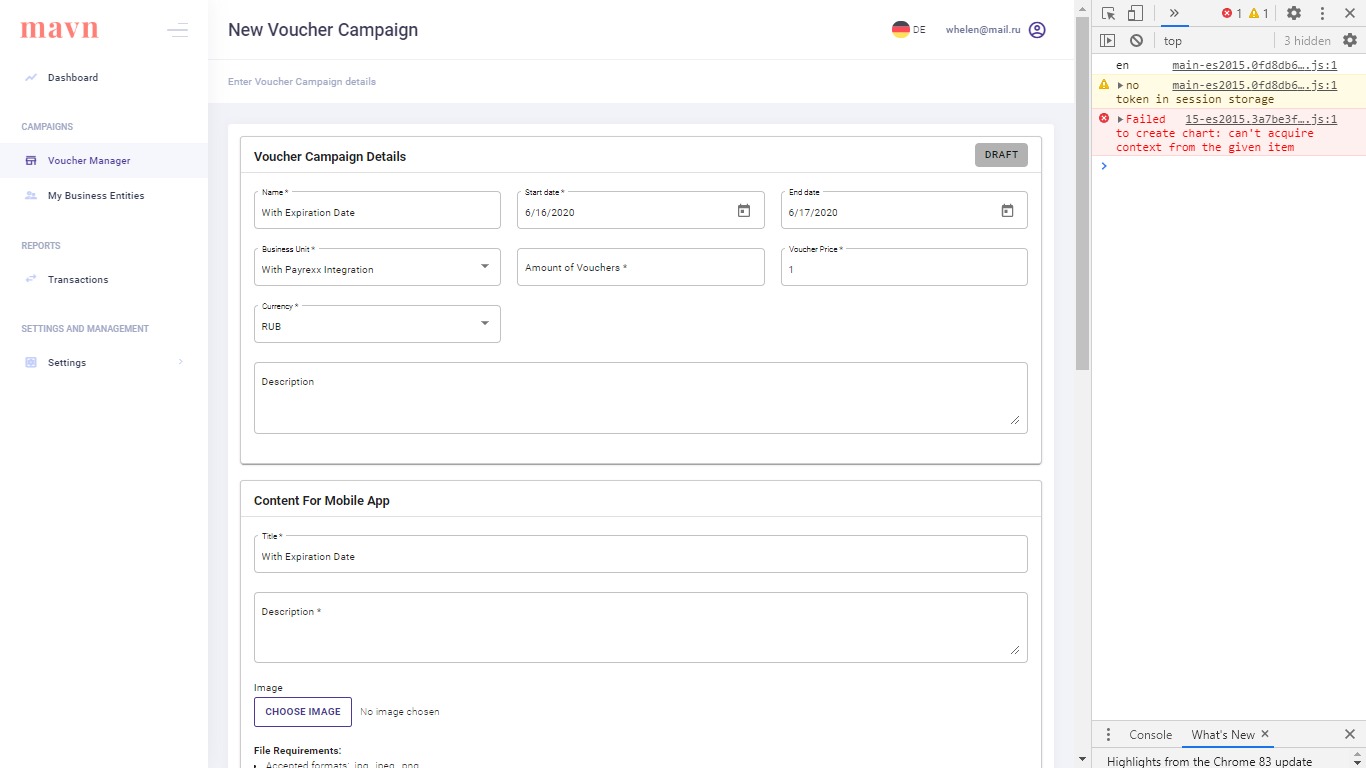
Task: Clear the console with the circle-slash icon
Action: 1136,40
